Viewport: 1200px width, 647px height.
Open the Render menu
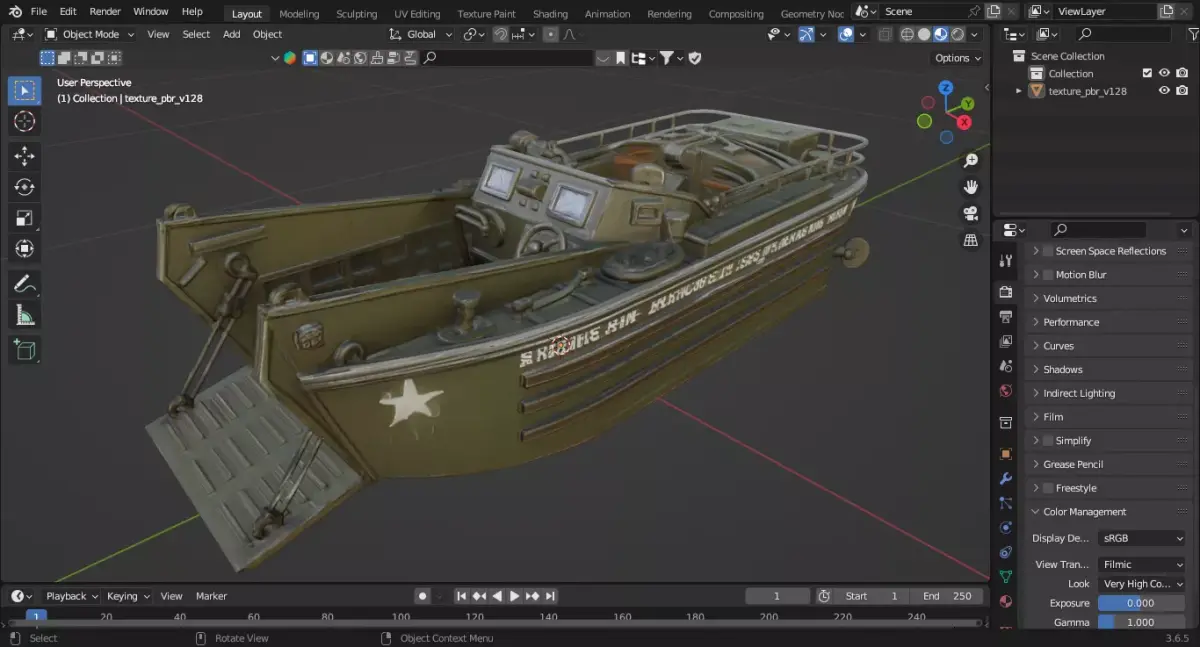coord(105,12)
